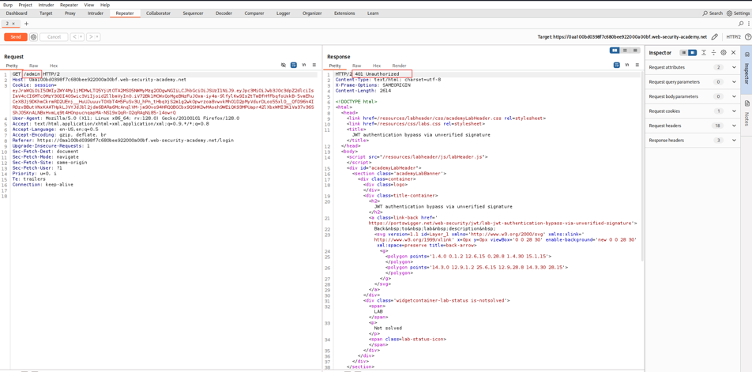755x375 pixels.
Task: Open the Repeater tab-bar options three-dots menu
Action: click(x=749, y=23)
